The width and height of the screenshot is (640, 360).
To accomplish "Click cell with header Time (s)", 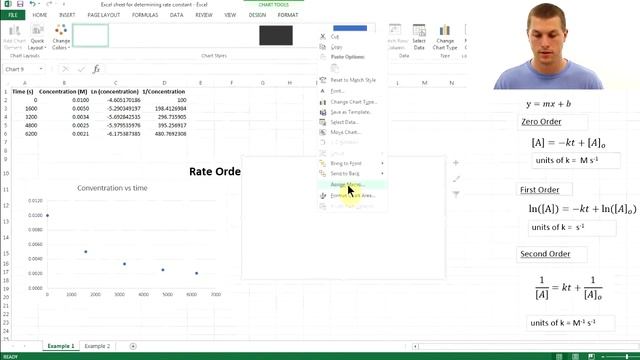I will tap(25, 91).
